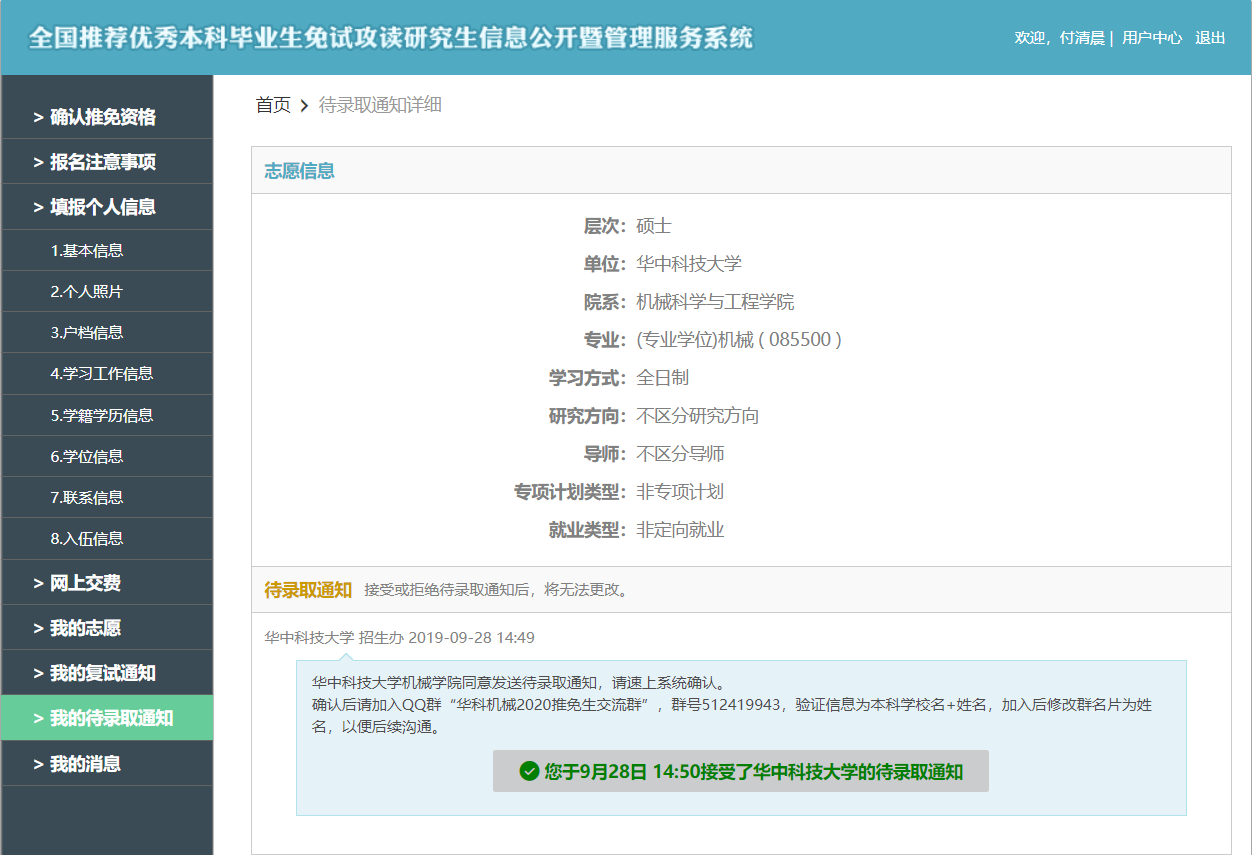Go to 我的志愿 menu item
The image size is (1252, 855).
click(x=85, y=628)
